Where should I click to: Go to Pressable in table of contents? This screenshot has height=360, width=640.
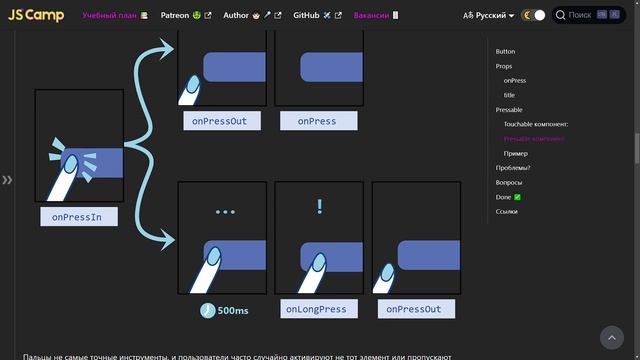point(509,110)
